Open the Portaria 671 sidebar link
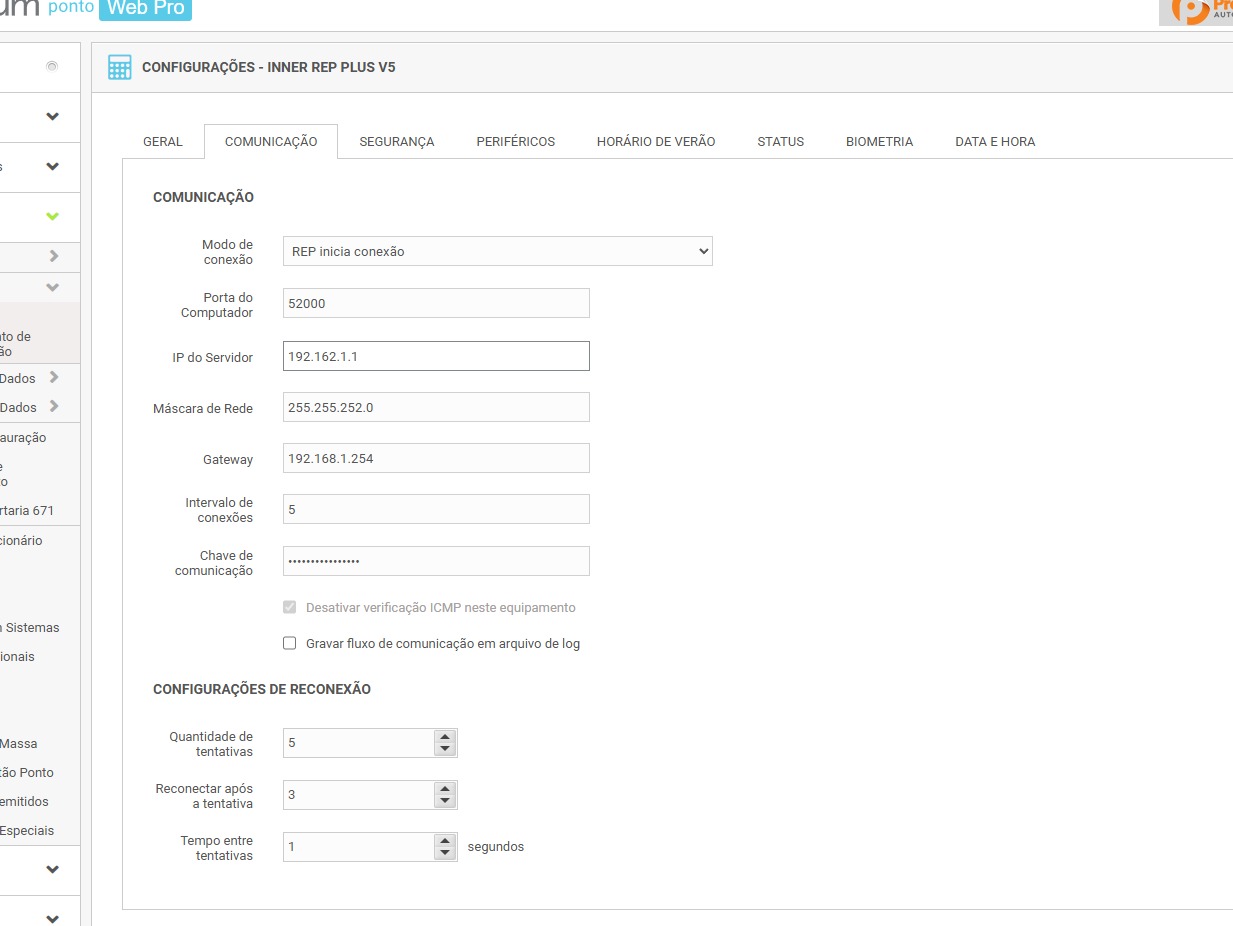 [x=27, y=511]
